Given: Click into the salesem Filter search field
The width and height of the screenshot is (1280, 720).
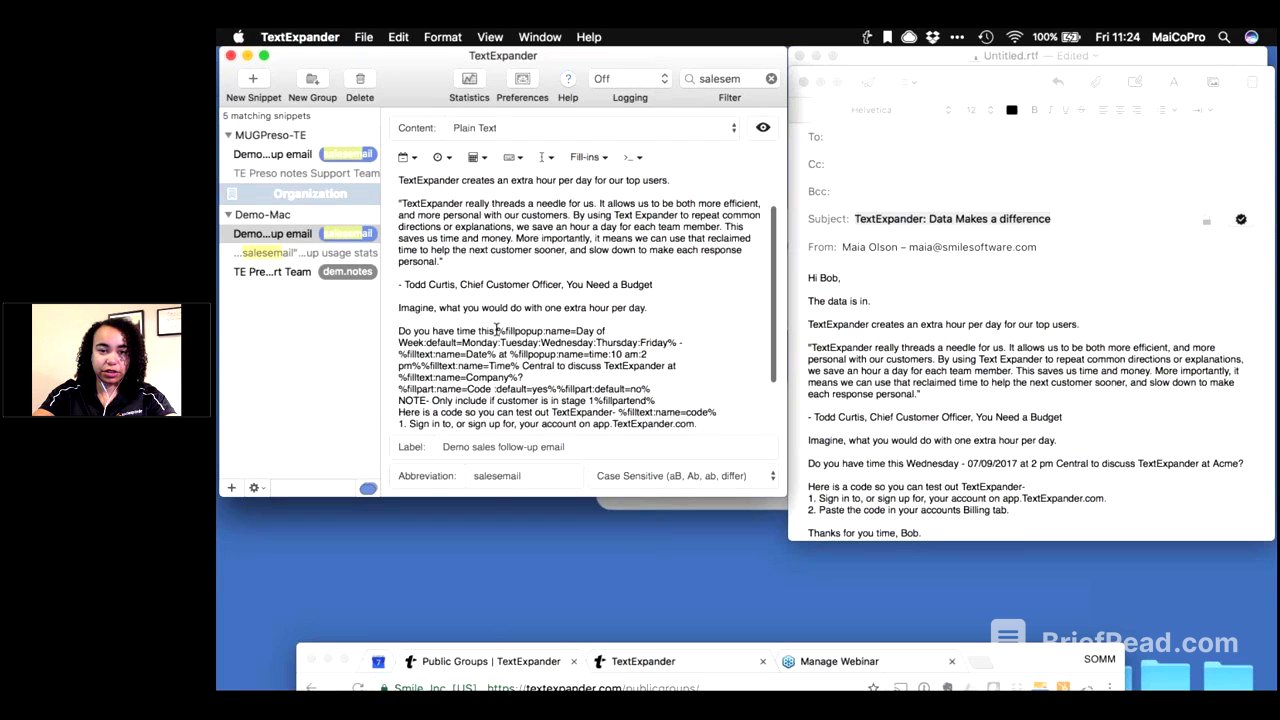Looking at the screenshot, I should coord(729,79).
